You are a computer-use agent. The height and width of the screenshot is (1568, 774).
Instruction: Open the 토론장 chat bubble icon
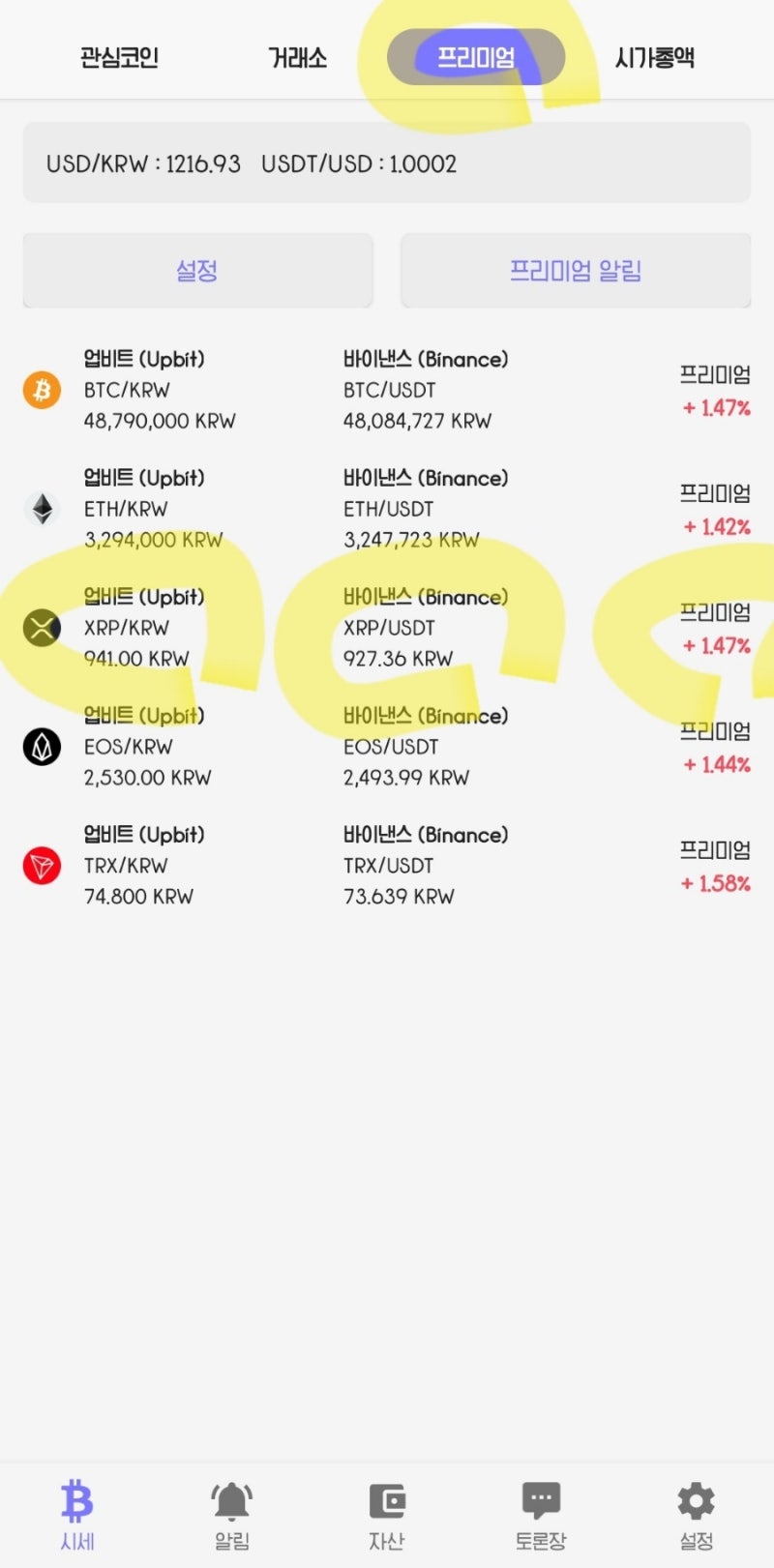pyautogui.click(x=541, y=1501)
